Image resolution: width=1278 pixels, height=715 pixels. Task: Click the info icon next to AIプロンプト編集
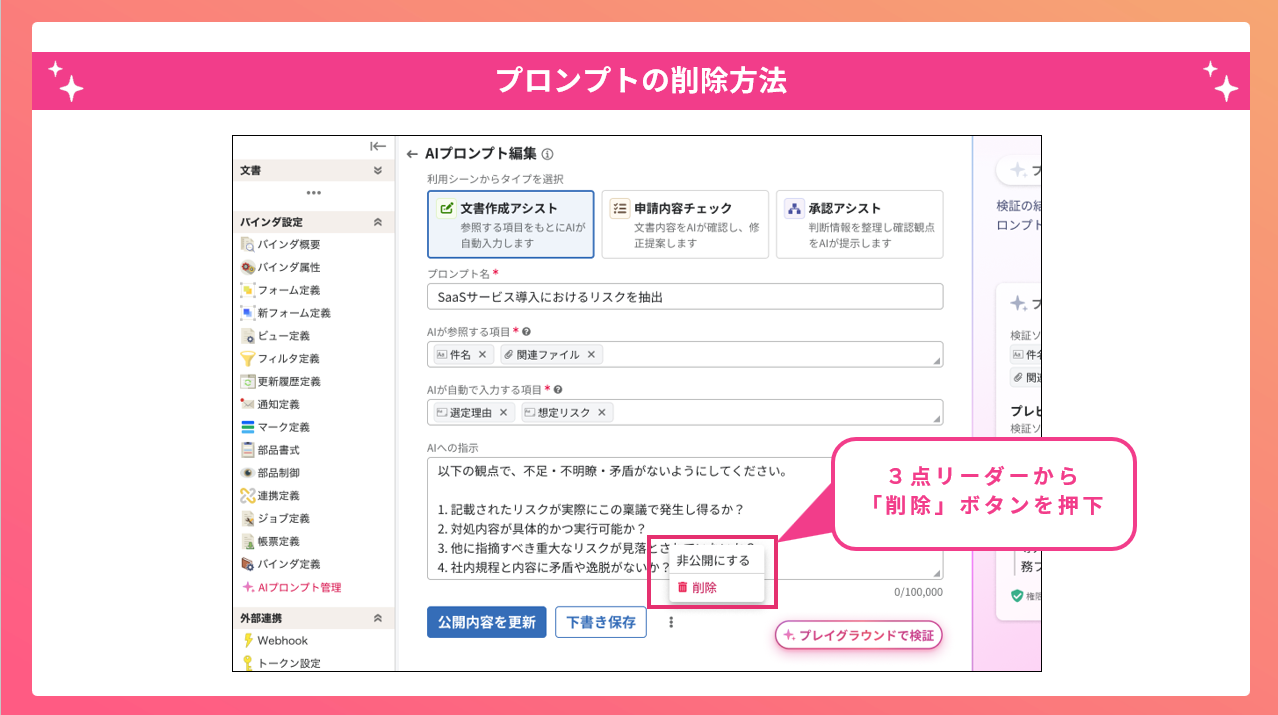(x=547, y=154)
